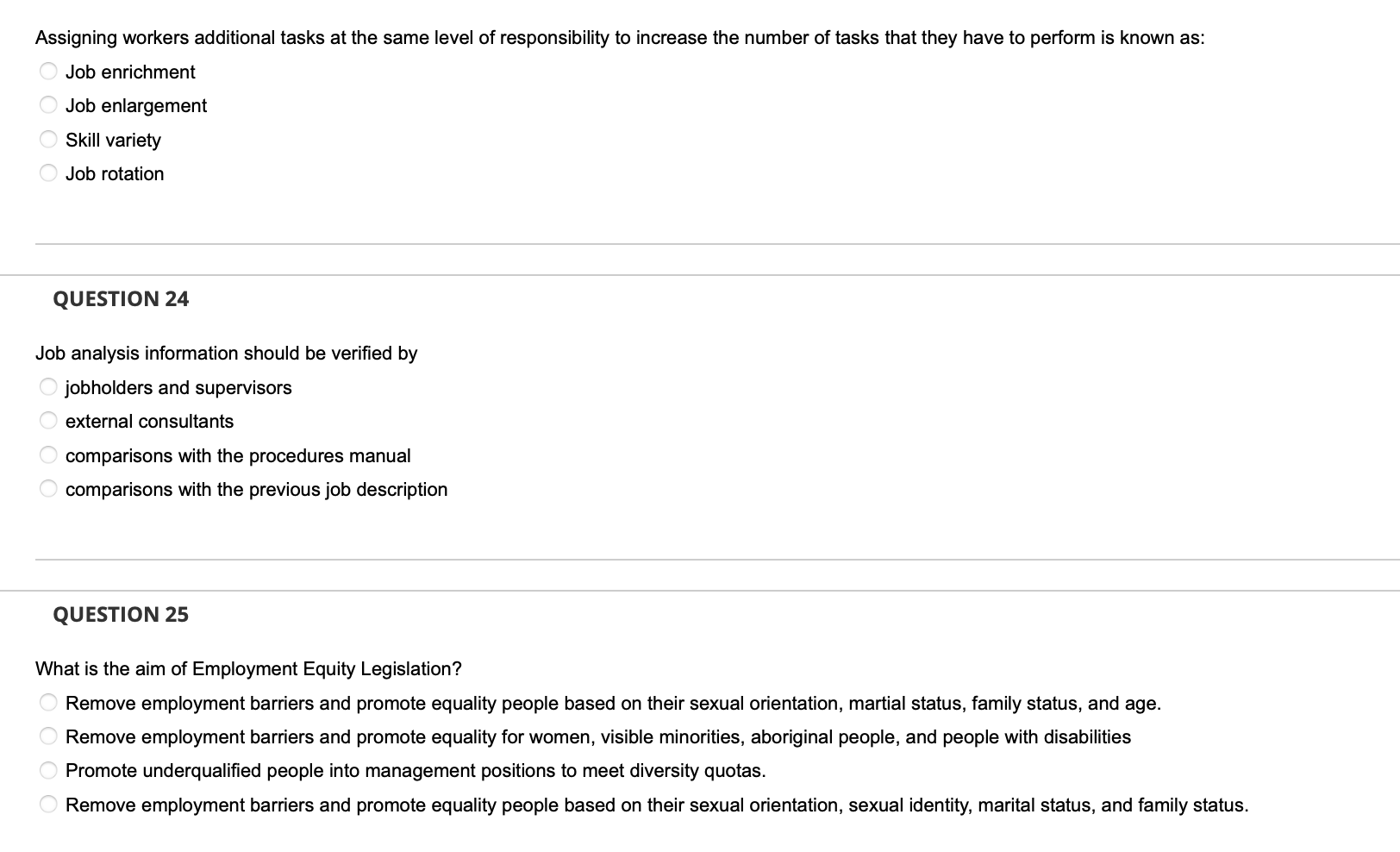Select the option about diversity quotas
1400x852 pixels.
coord(48,769)
